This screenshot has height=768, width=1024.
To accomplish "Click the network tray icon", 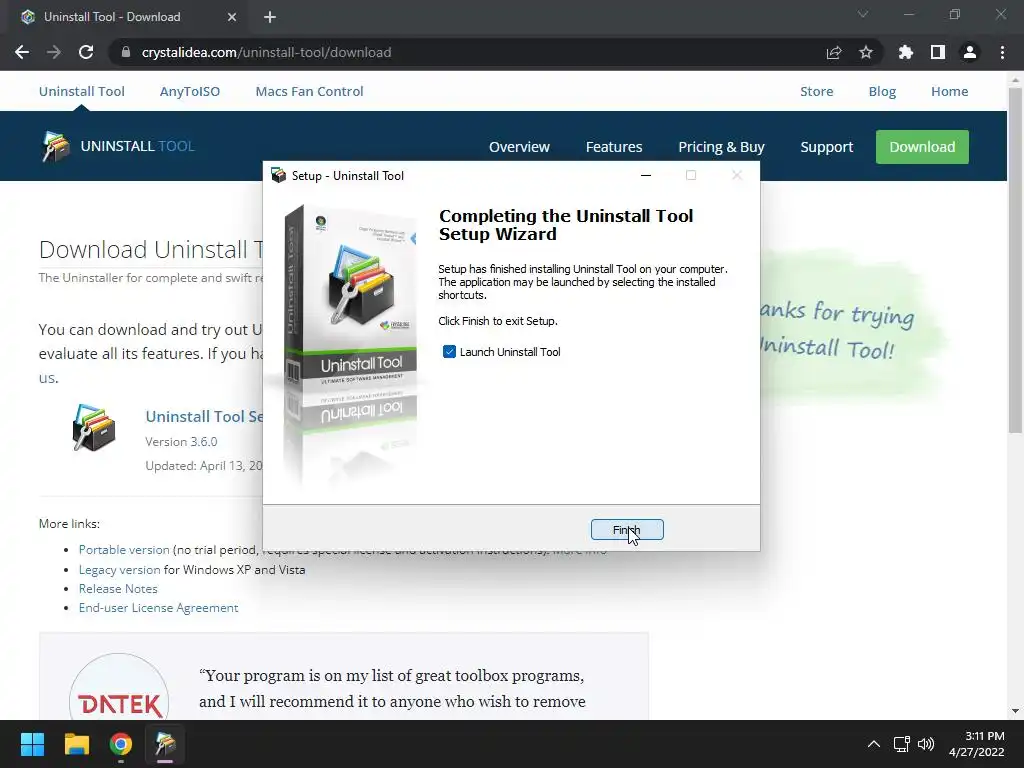I will tap(902, 744).
